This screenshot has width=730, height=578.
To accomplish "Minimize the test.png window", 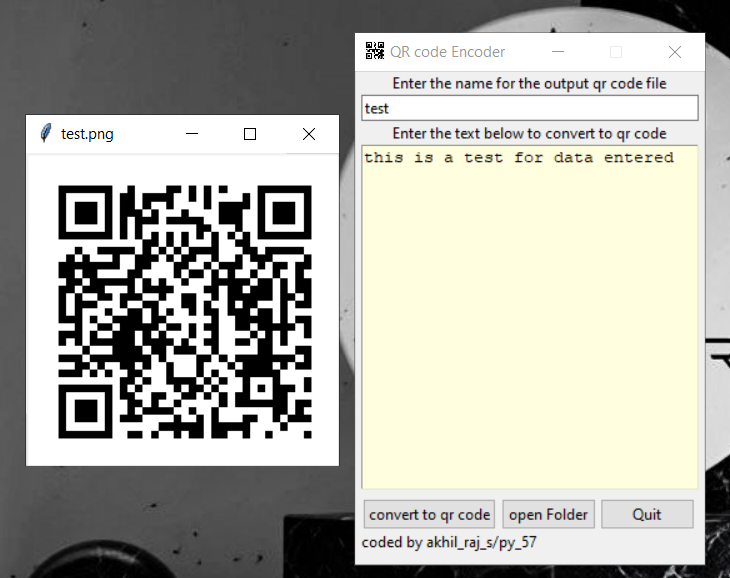I will 192,134.
